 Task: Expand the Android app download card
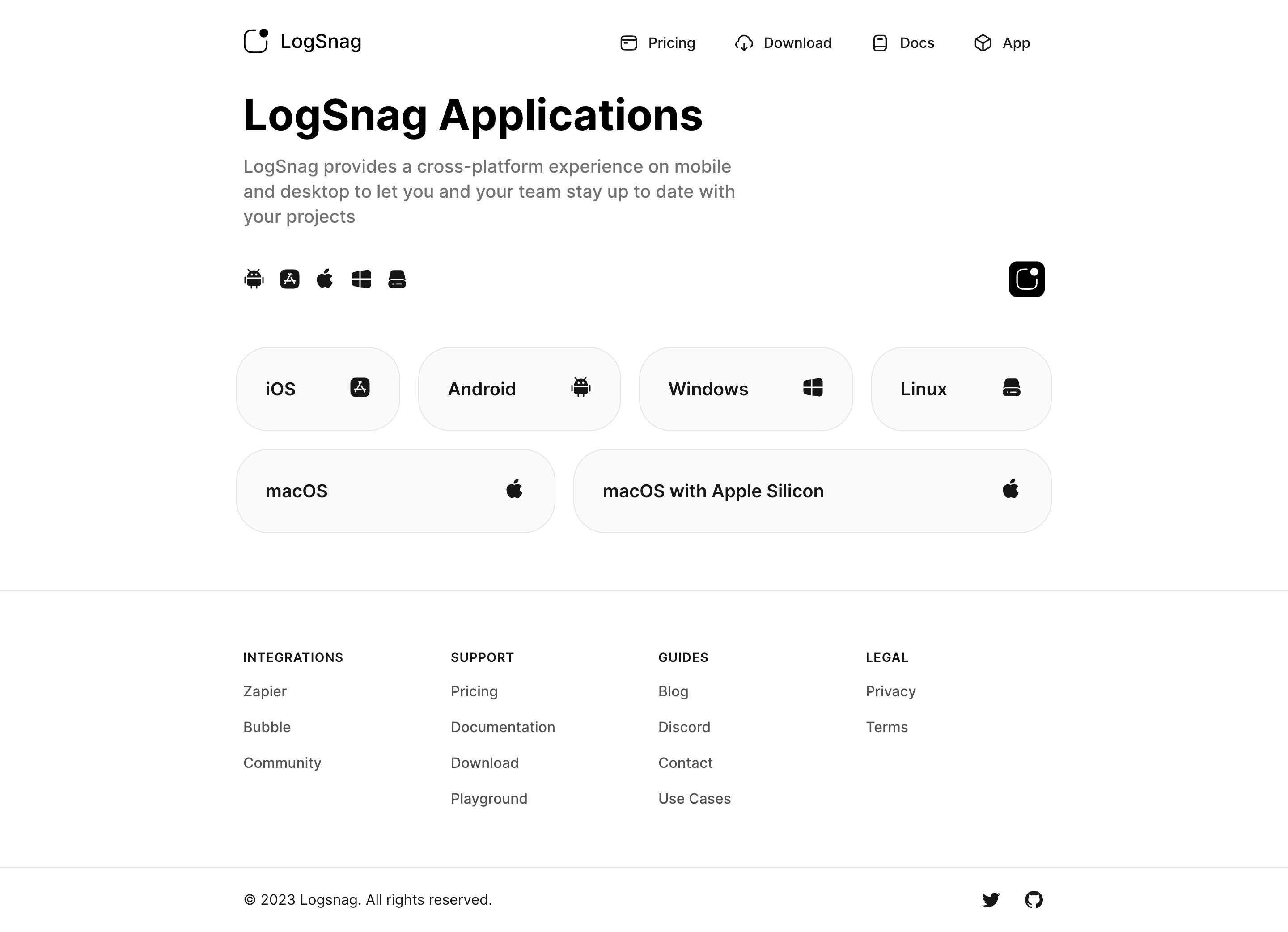pyautogui.click(x=519, y=389)
